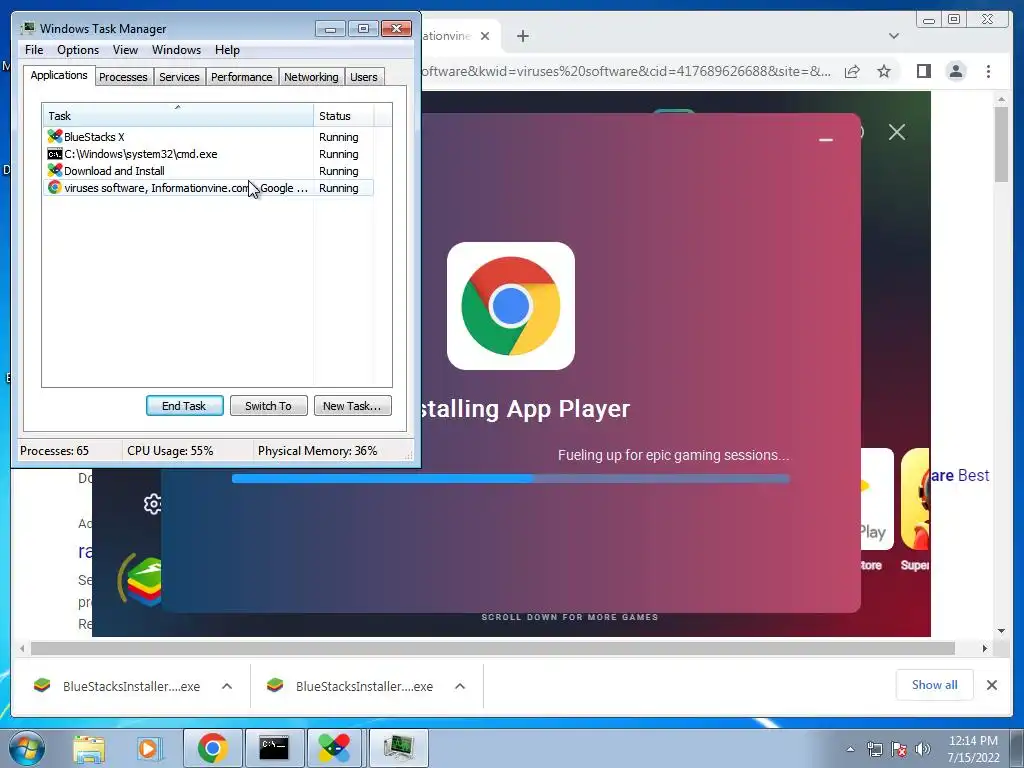The image size is (1024, 768).
Task: Click the Play Store app tile
Action: (x=877, y=500)
